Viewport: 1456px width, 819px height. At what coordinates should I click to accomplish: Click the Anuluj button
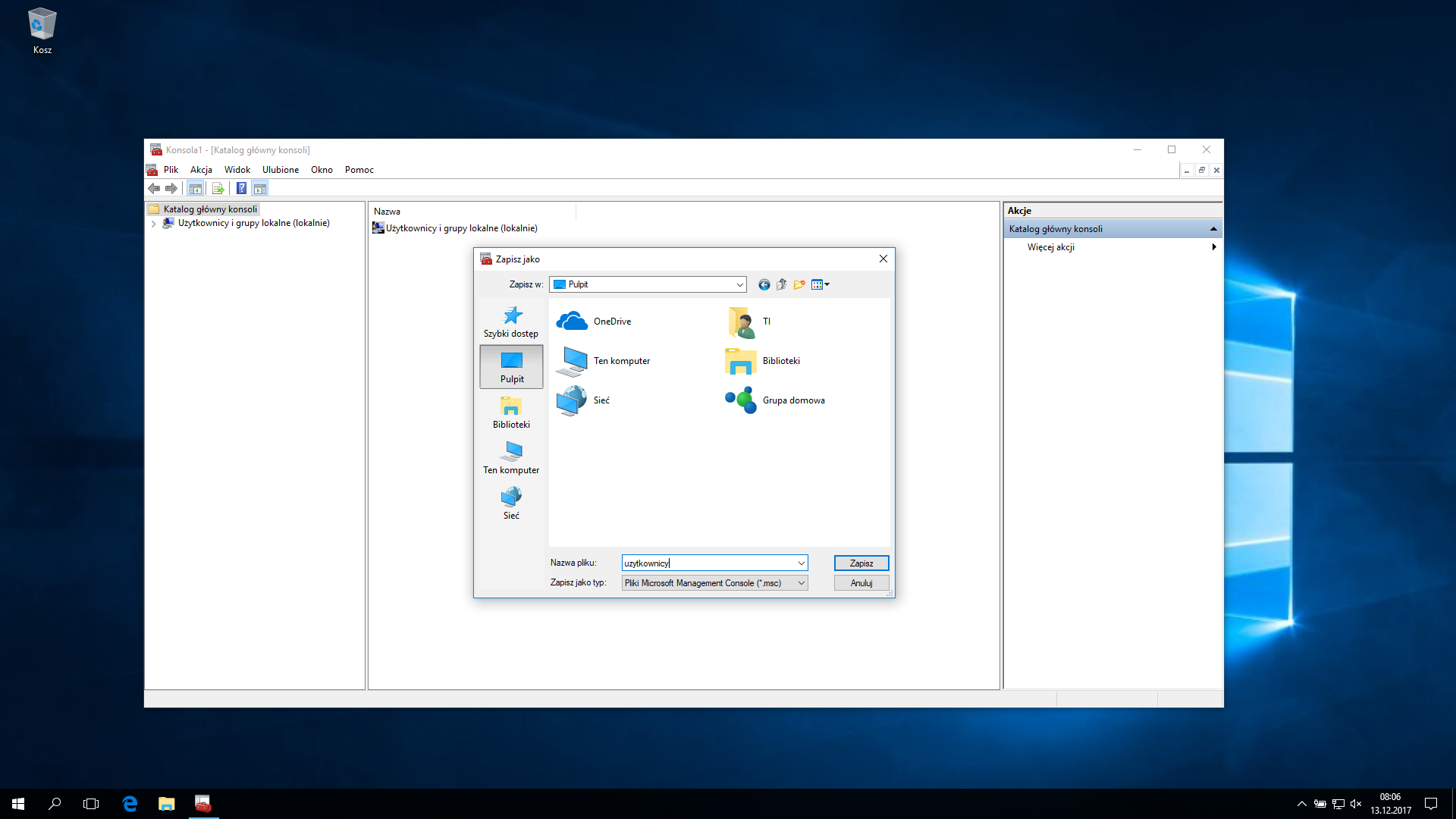(x=861, y=583)
